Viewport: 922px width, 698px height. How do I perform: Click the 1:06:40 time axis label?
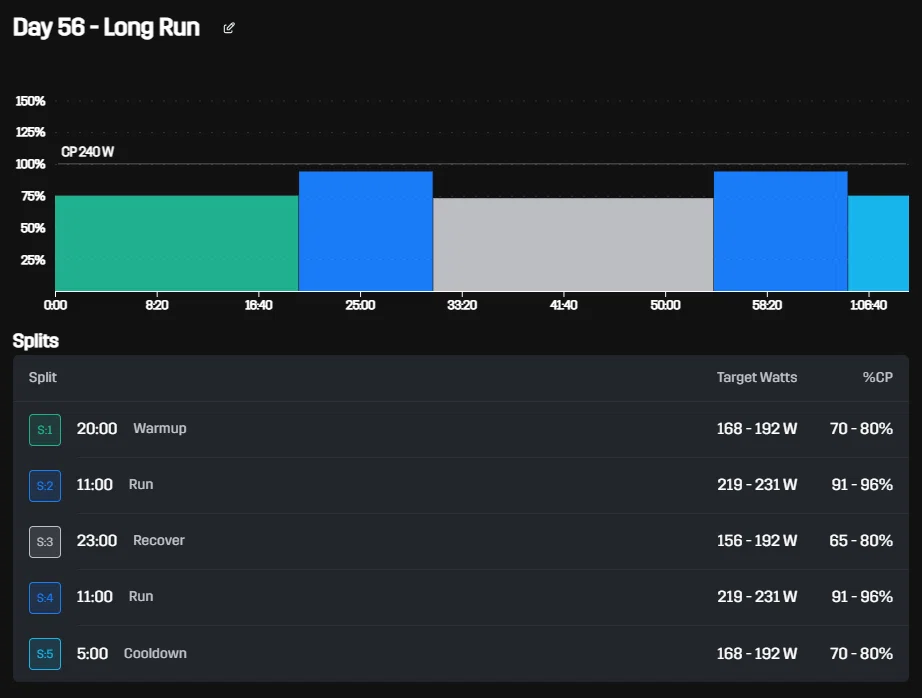[868, 305]
